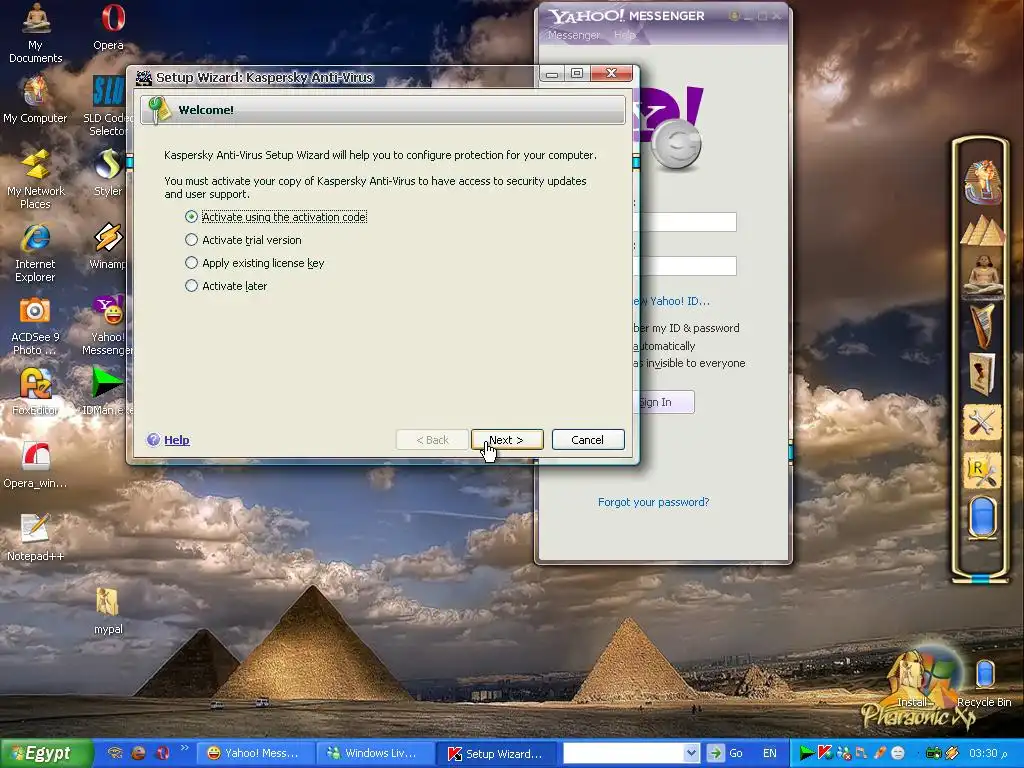Click the R tools icon in dock
The width and height of the screenshot is (1024, 768).
coord(982,471)
